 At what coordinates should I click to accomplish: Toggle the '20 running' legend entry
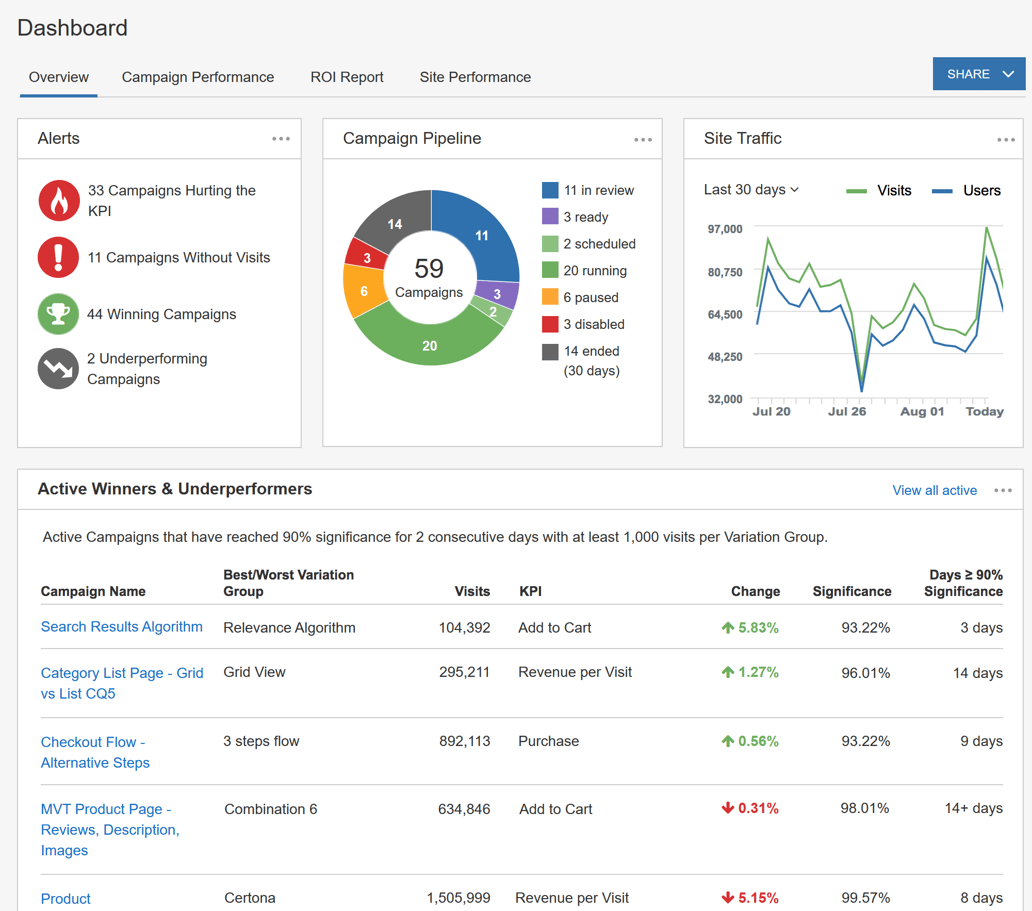coord(597,270)
